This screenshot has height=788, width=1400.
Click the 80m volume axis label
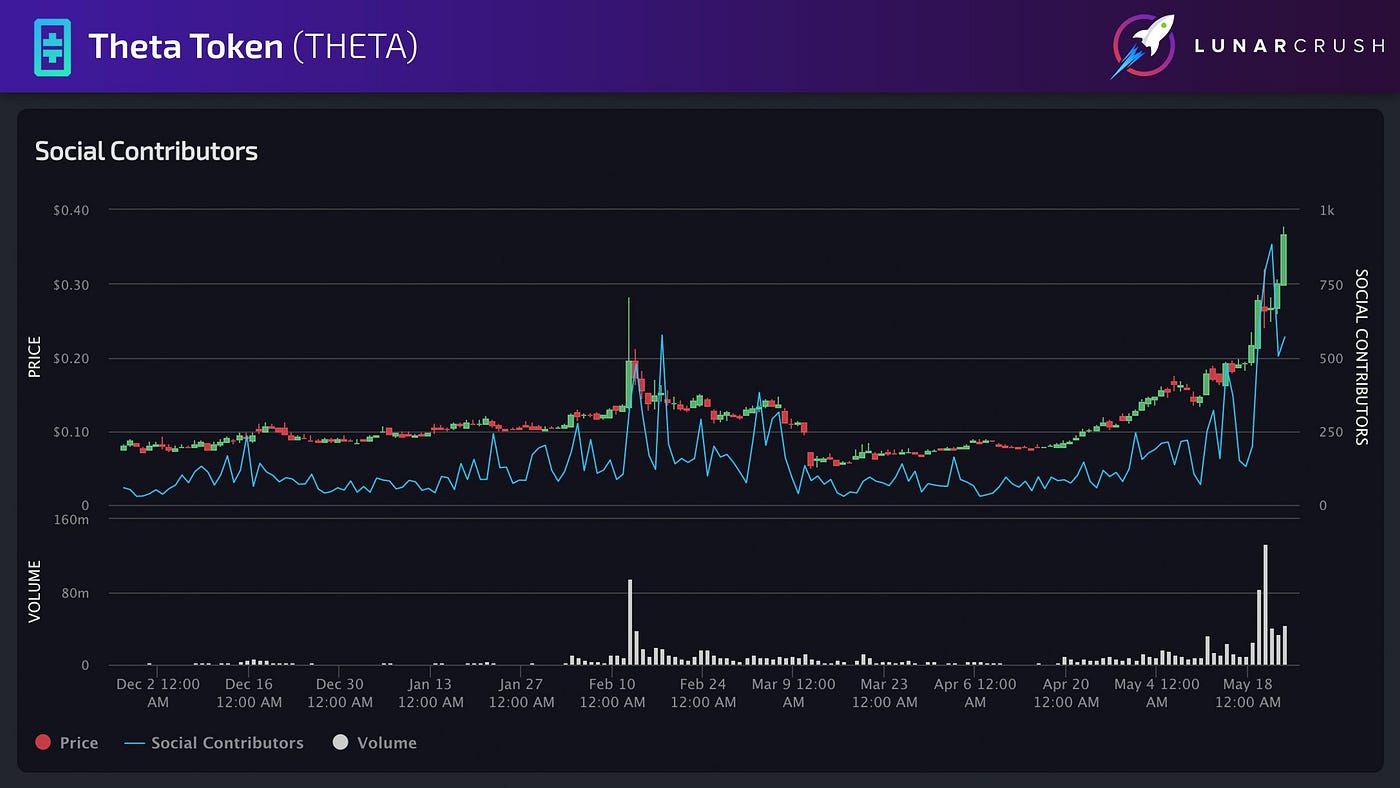(74, 593)
